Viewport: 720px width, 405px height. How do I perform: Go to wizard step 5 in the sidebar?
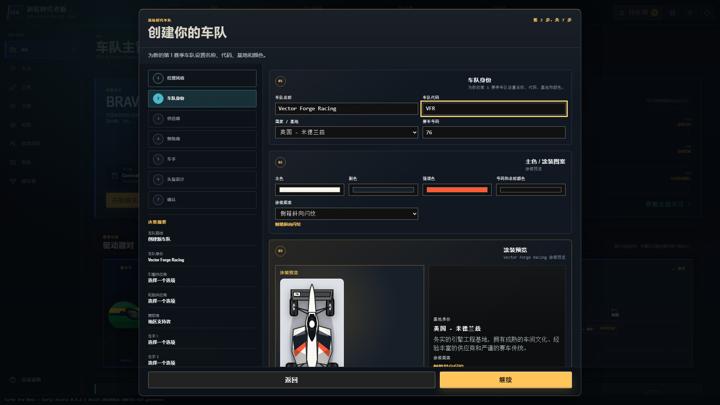(x=202, y=159)
